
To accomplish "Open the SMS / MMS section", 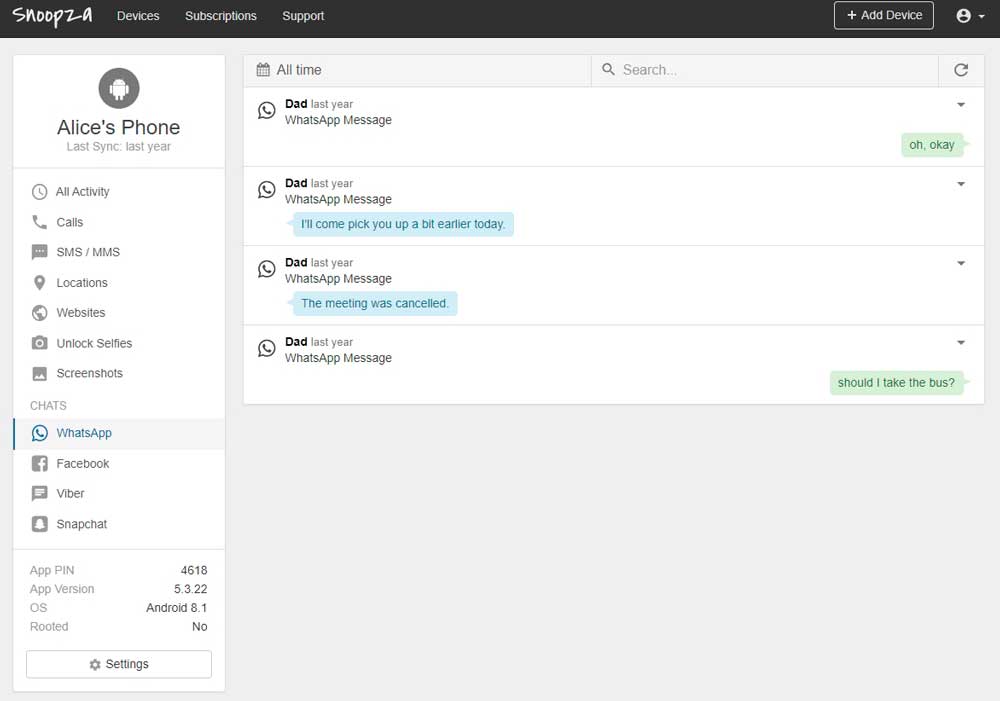I will (x=119, y=252).
